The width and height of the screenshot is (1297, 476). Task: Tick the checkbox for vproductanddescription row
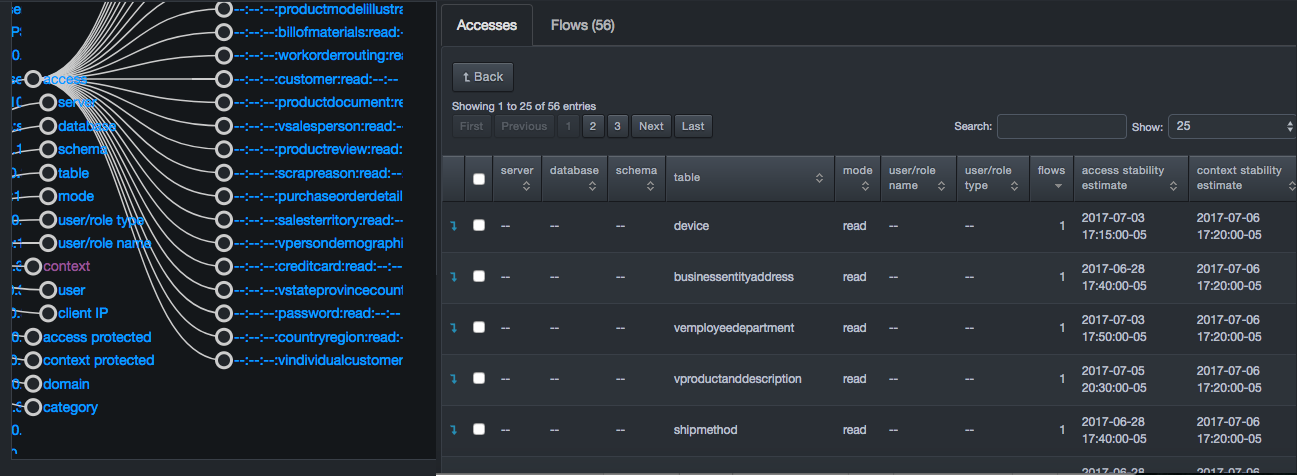(x=479, y=379)
